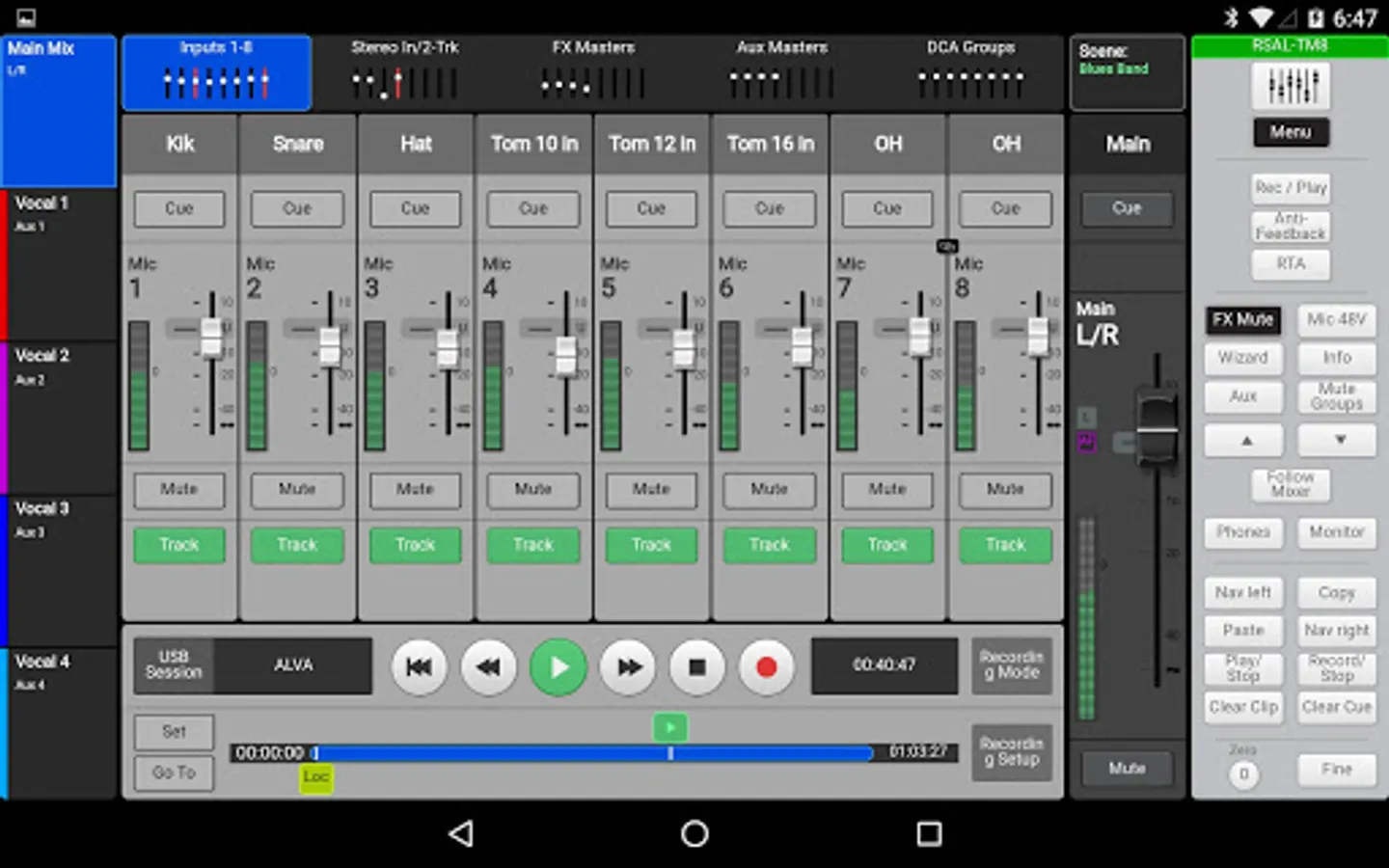Screen dimensions: 1389x868
Task: Tap the Android home button
Action: tap(694, 833)
